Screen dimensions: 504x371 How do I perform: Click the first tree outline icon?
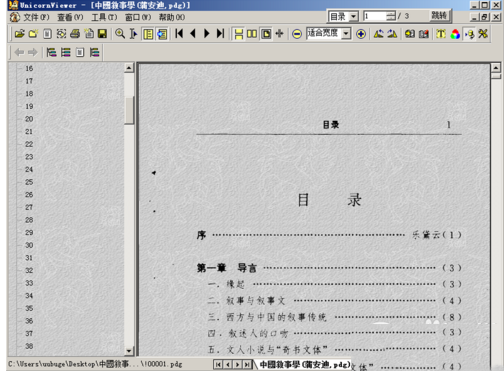[x=51, y=52]
